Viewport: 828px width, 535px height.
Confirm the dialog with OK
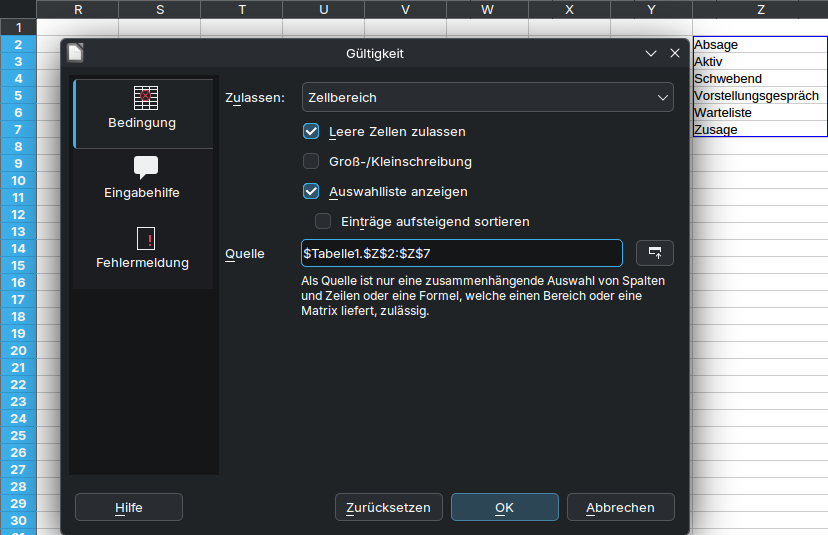click(505, 507)
